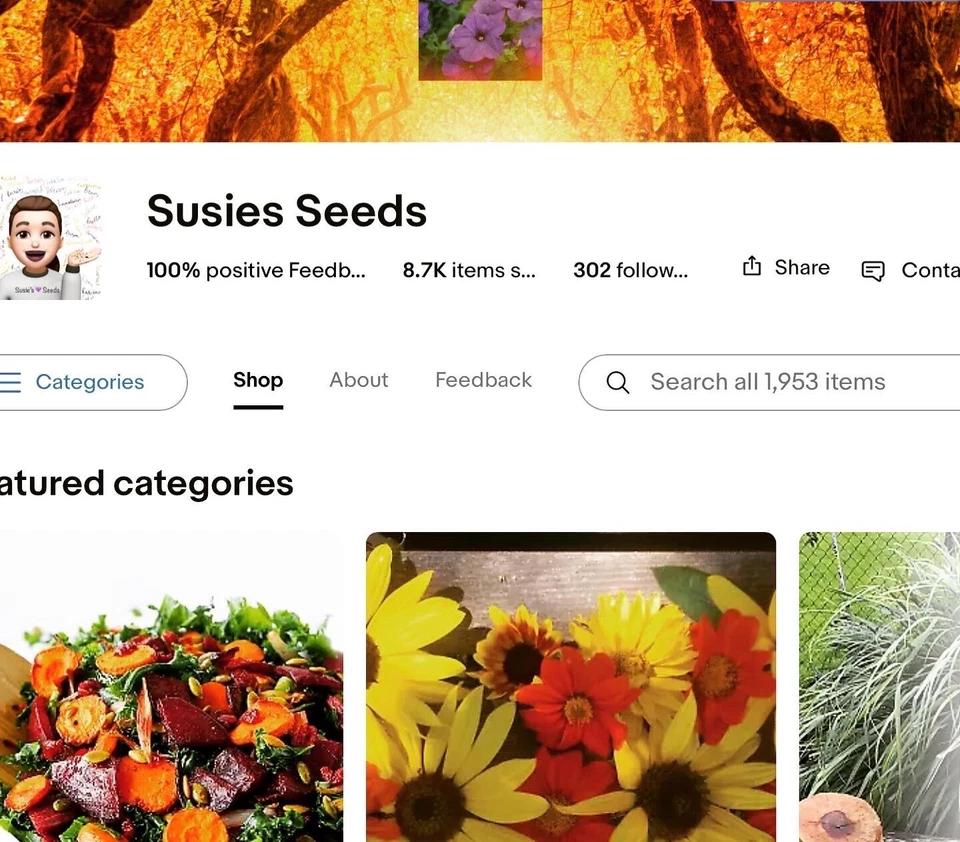Click the Susies Seeds store title
This screenshot has height=842, width=960.
coord(287,211)
